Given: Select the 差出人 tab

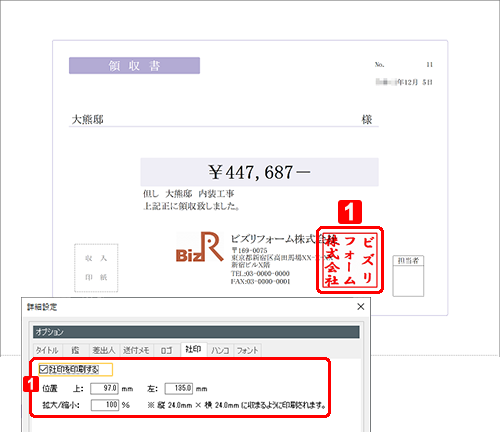Looking at the screenshot, I should [x=104, y=350].
